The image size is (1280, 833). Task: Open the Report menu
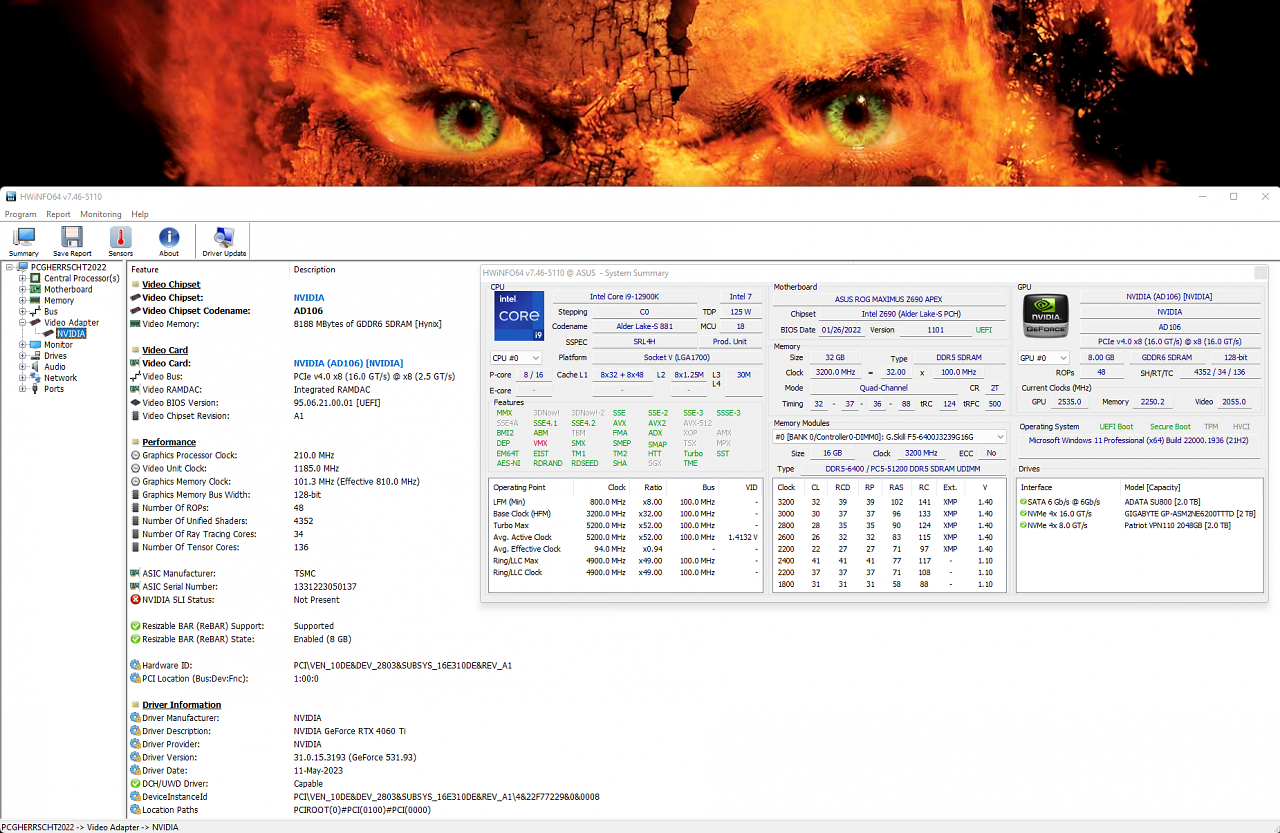tap(58, 214)
